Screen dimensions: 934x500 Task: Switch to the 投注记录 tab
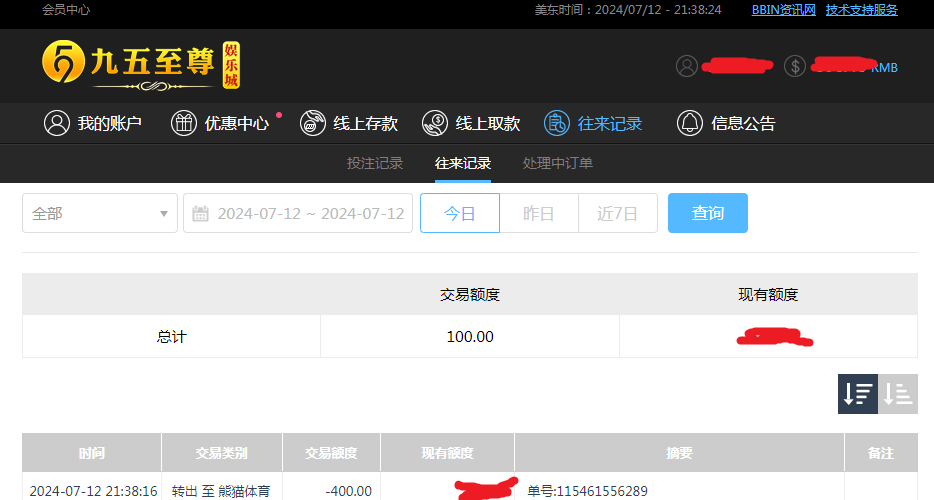[x=375, y=163]
